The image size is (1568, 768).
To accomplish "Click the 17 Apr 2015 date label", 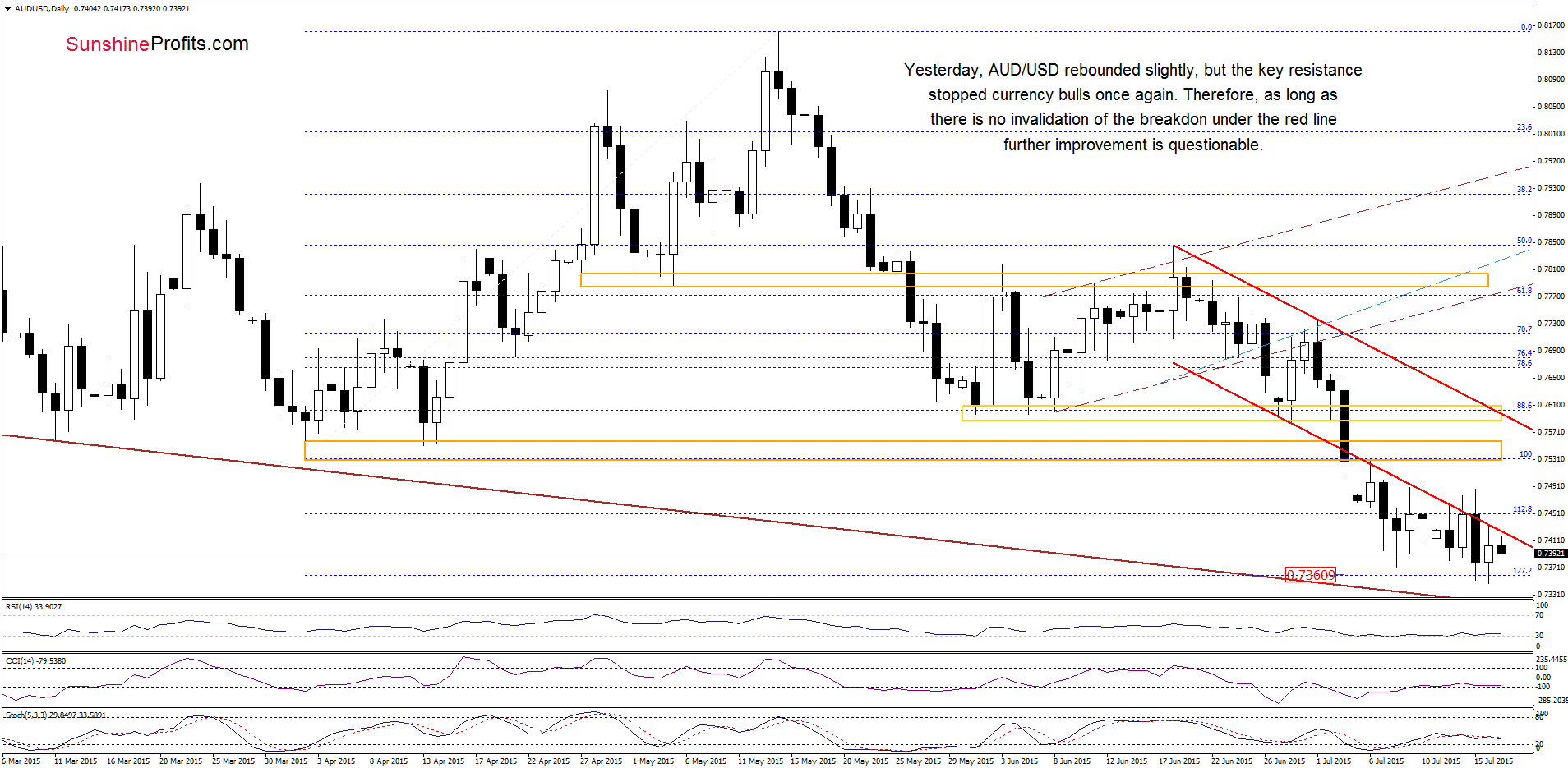I will (496, 761).
